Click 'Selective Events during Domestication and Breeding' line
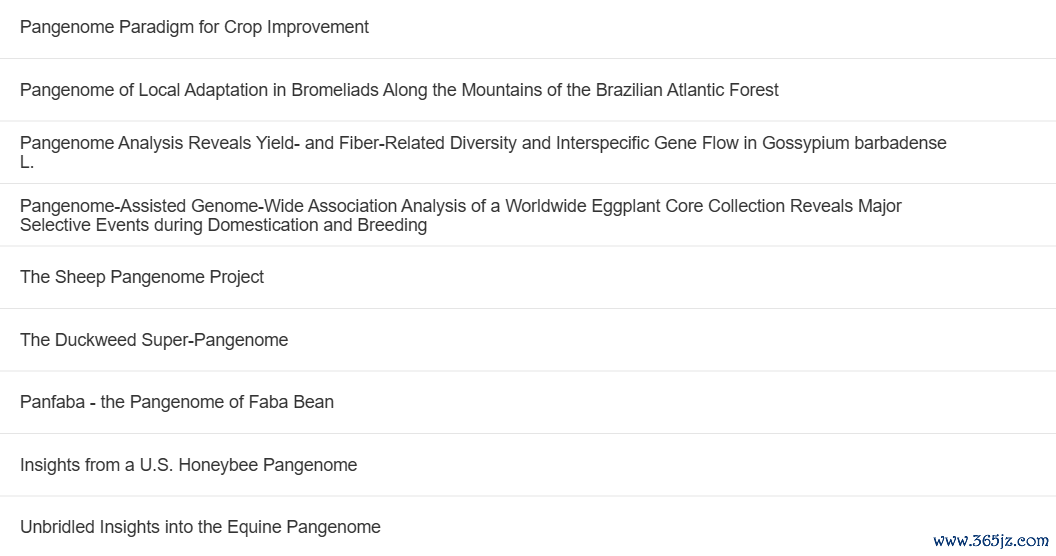Image resolution: width=1056 pixels, height=556 pixels. (224, 225)
